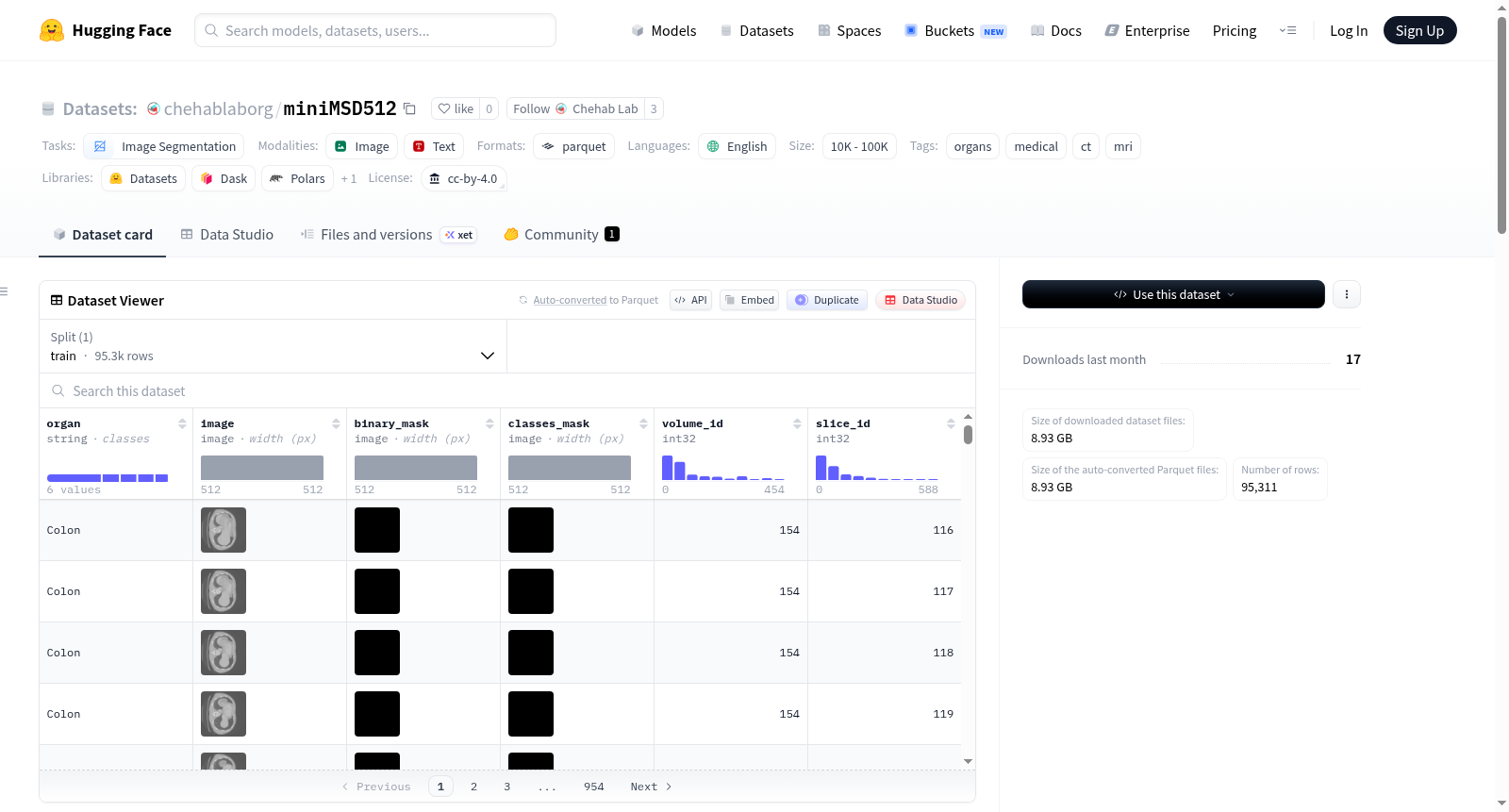1509x812 pixels.
Task: Open Data Studio from the viewer header
Action: [920, 300]
